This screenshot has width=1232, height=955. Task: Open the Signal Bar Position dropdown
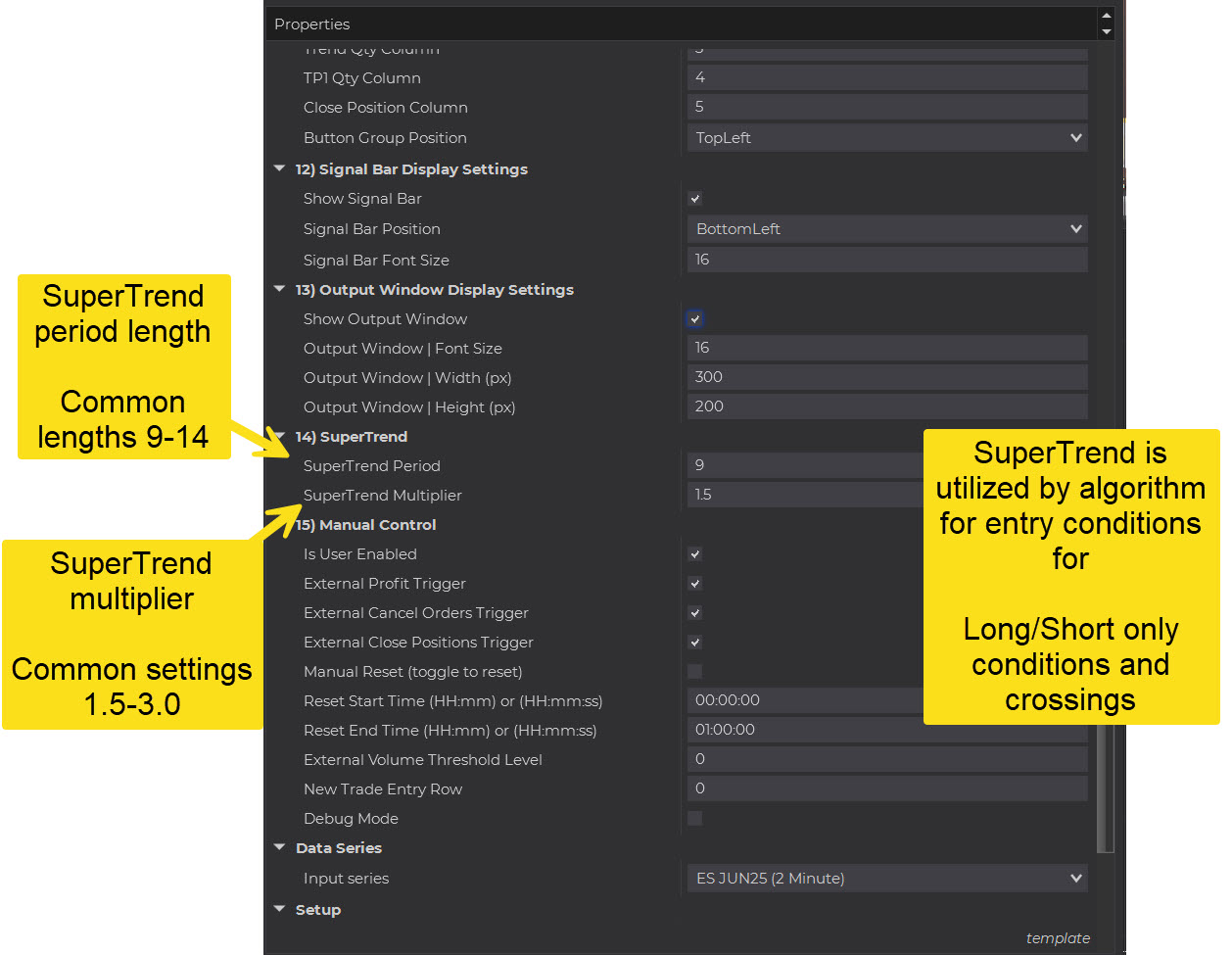[887, 229]
